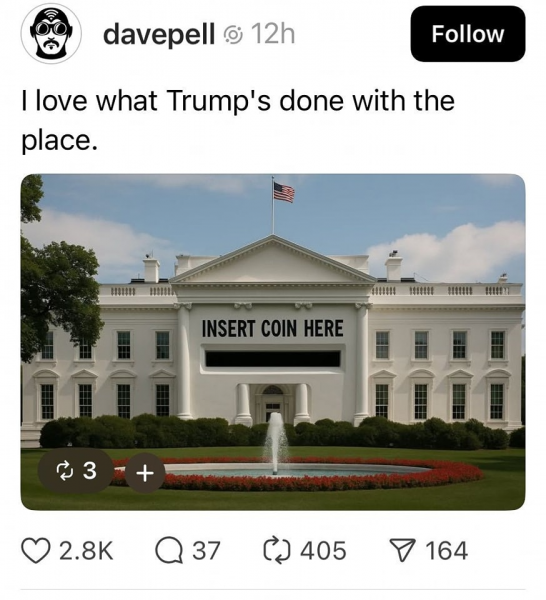
Task: Follow davepell with the Follow button
Action: coord(468,34)
